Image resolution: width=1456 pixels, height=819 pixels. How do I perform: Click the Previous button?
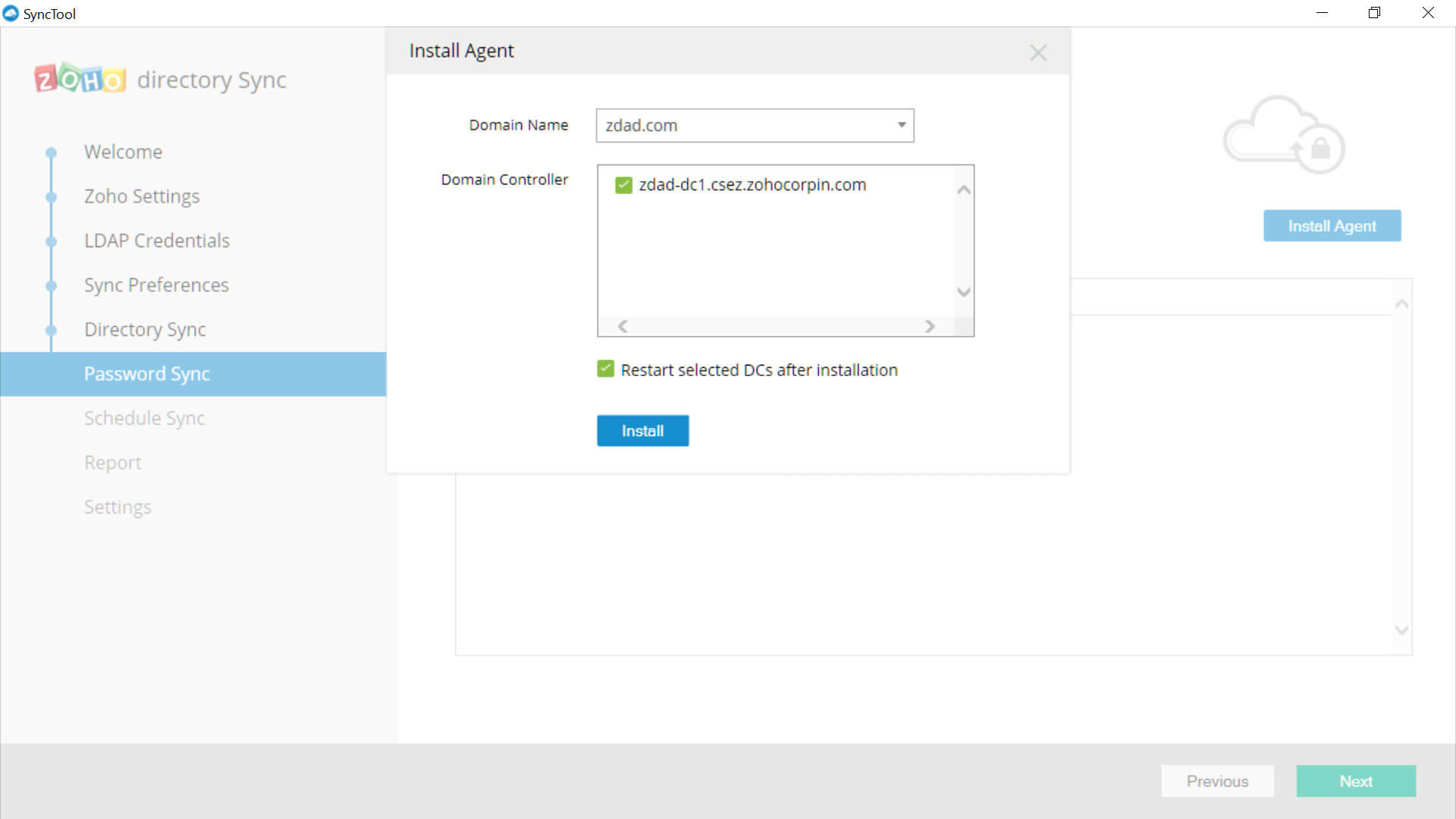click(x=1216, y=781)
